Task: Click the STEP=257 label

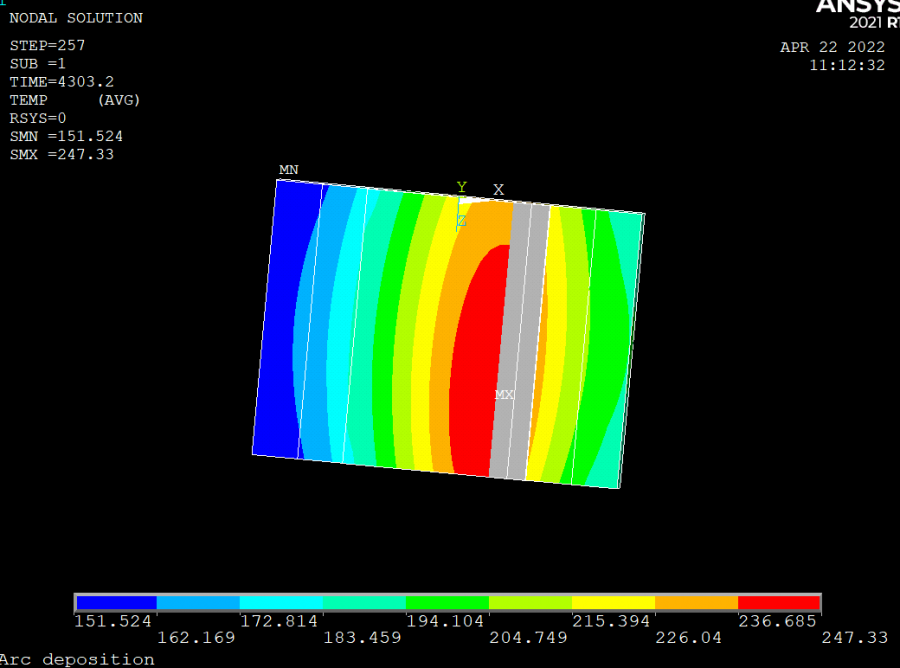Action: click(47, 45)
